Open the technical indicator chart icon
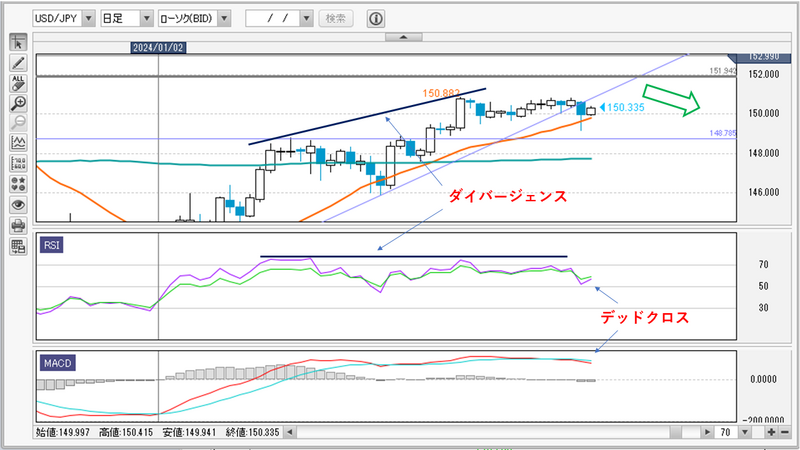 (18, 143)
